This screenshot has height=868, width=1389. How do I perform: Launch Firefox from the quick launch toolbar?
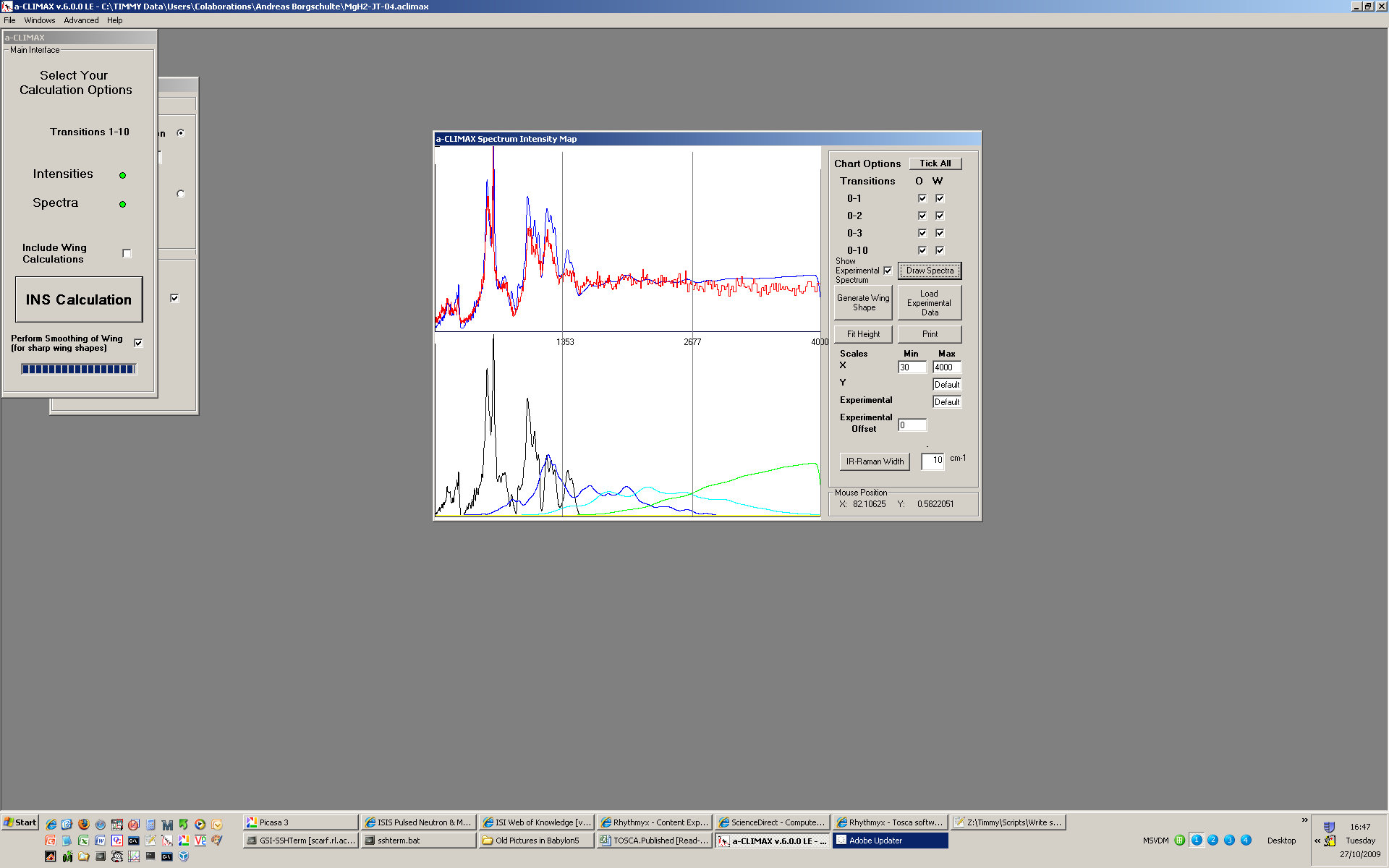click(x=84, y=825)
